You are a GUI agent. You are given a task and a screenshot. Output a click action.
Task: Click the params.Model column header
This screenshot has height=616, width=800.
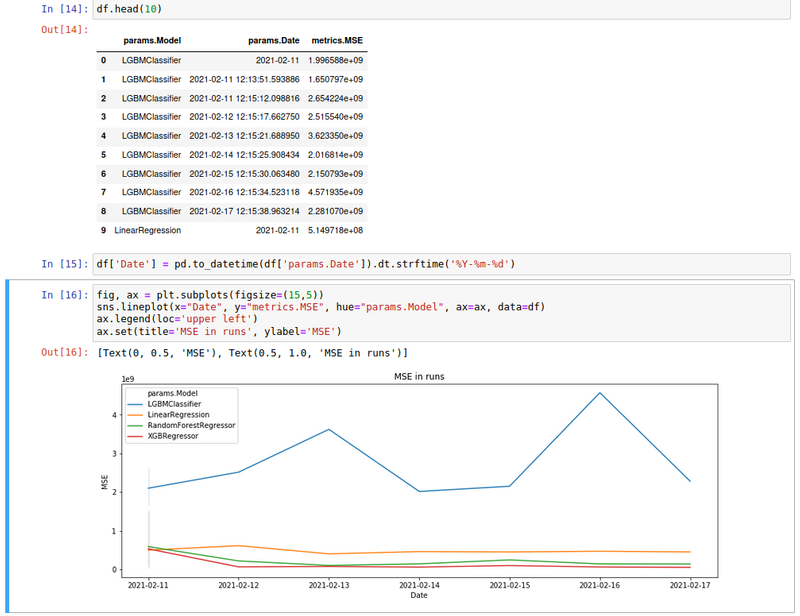[151, 41]
